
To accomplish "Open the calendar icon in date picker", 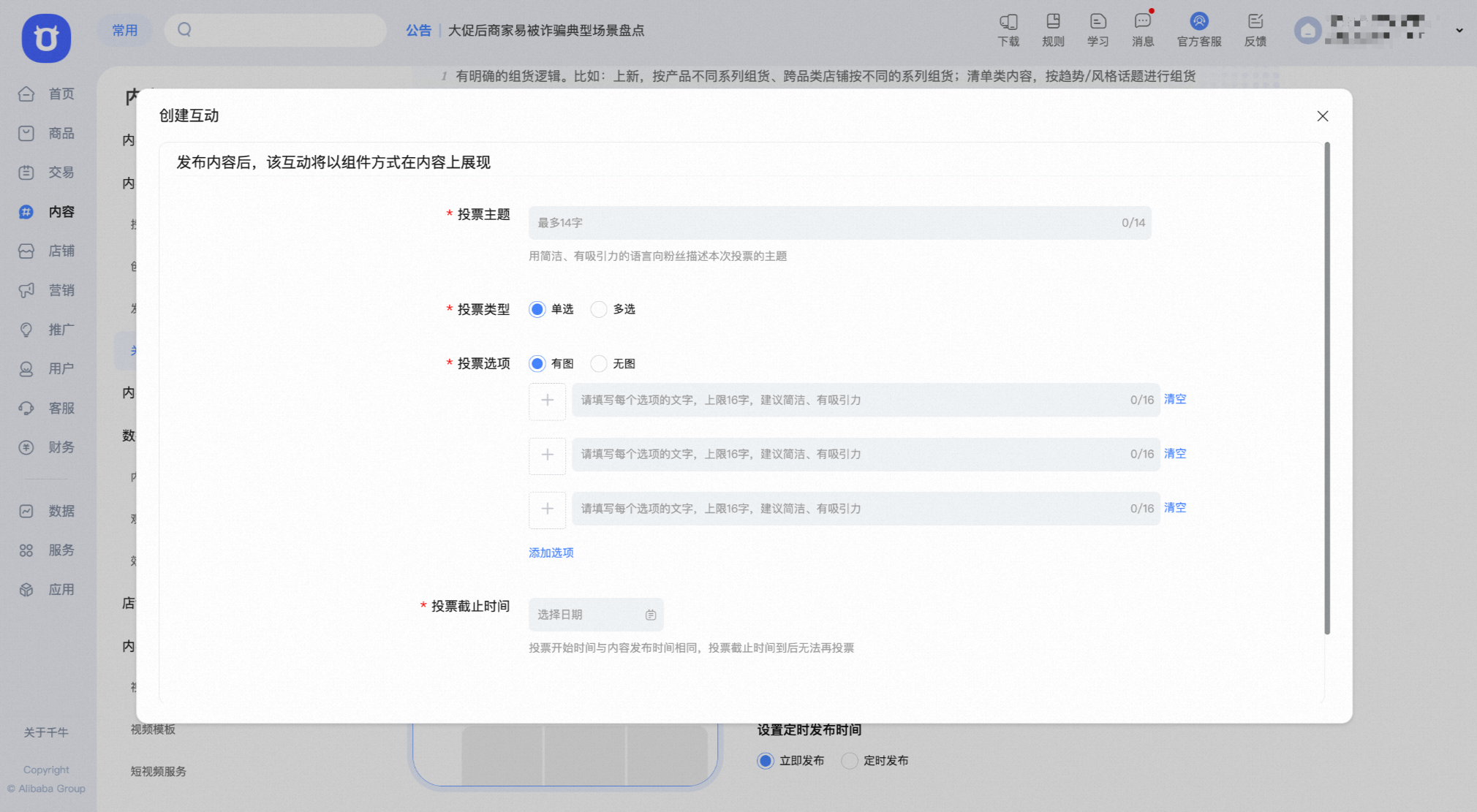I will click(650, 615).
